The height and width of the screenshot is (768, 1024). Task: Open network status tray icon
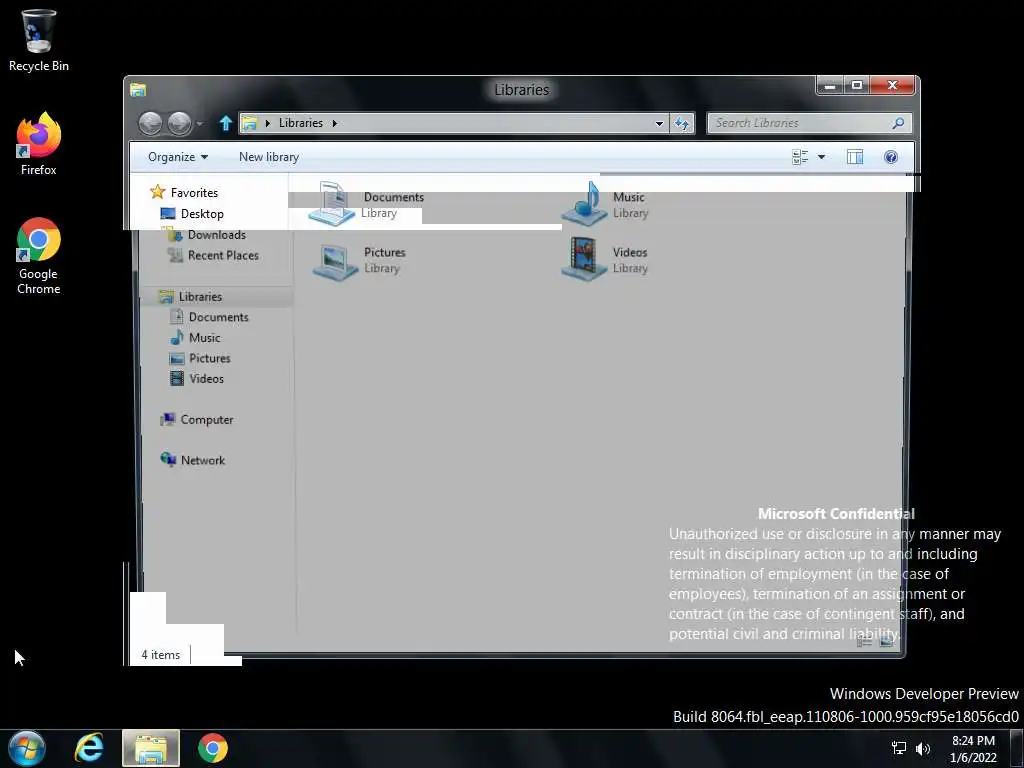(899, 748)
